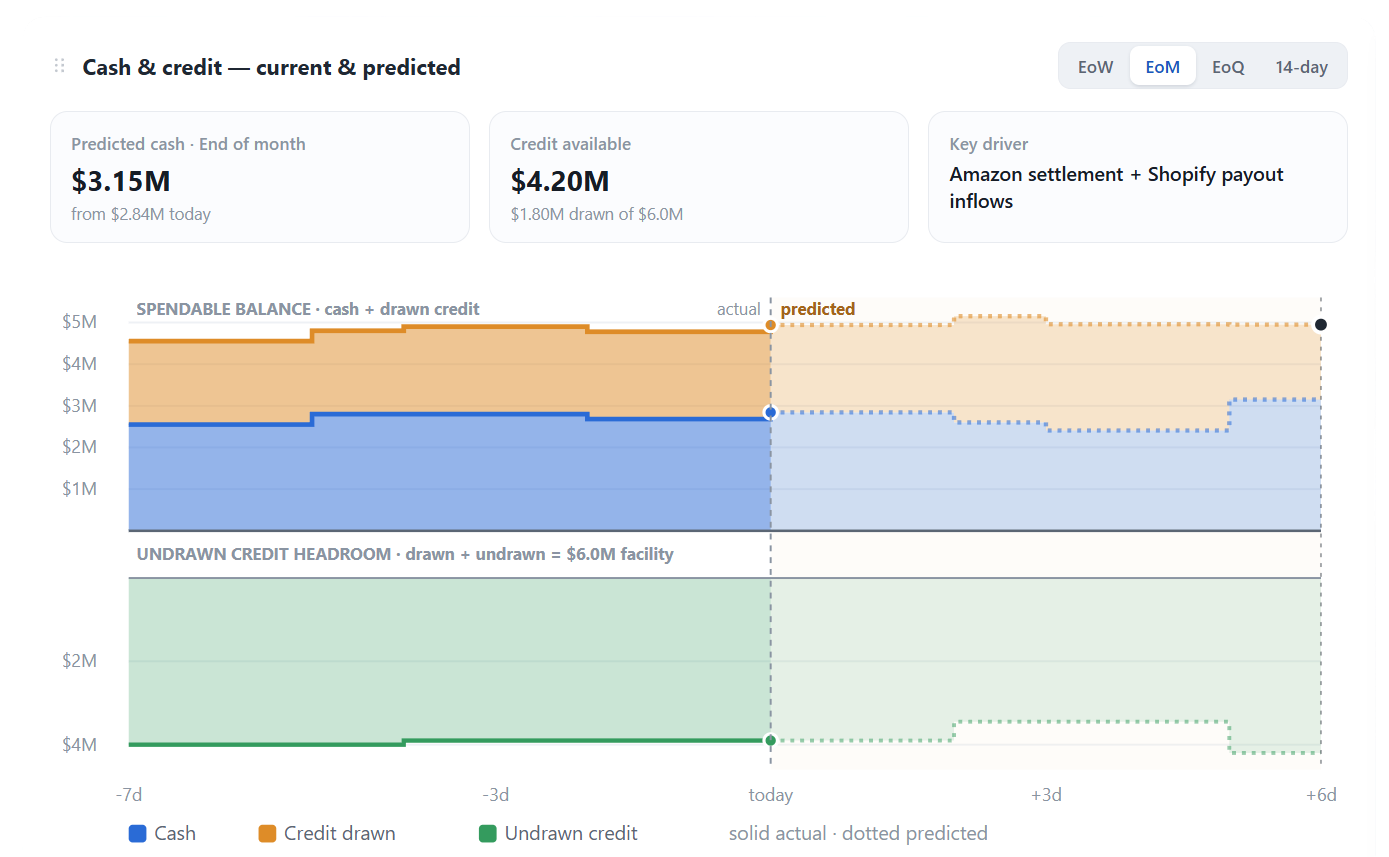1389x857 pixels.
Task: Click the dark end-of-month marker at +6d
Action: pos(1321,324)
